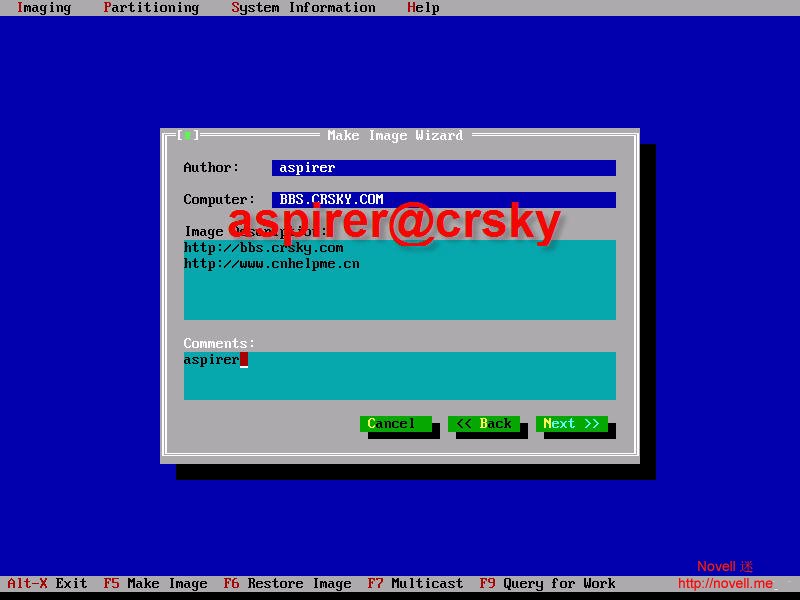Proceed with the Next >> button
This screenshot has width=800, height=600.
point(571,423)
